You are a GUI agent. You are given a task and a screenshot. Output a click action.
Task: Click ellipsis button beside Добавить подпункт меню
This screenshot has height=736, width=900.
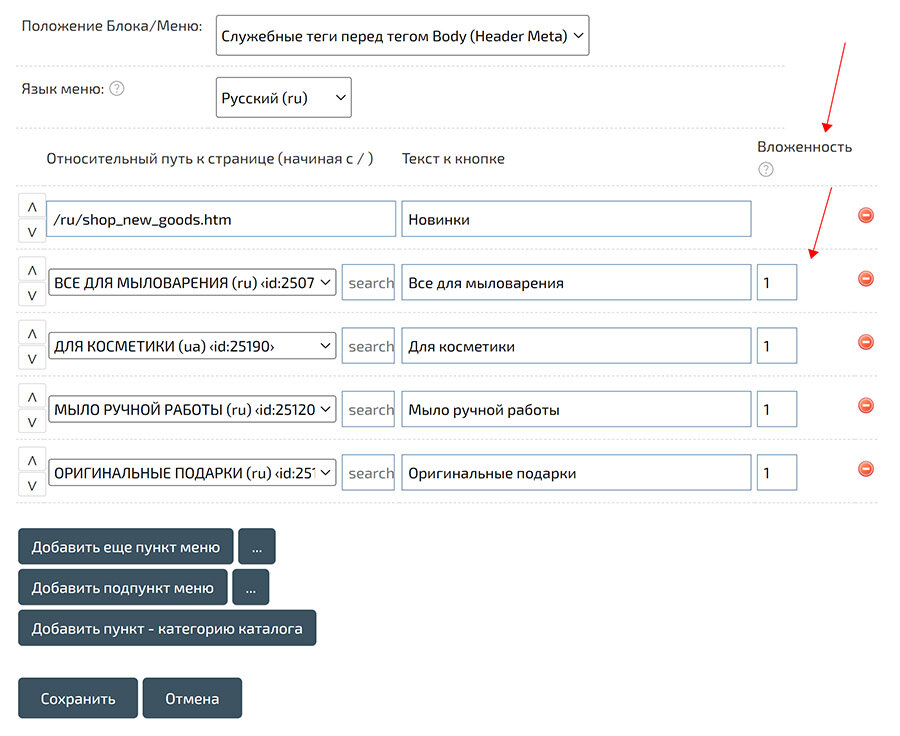[250, 588]
